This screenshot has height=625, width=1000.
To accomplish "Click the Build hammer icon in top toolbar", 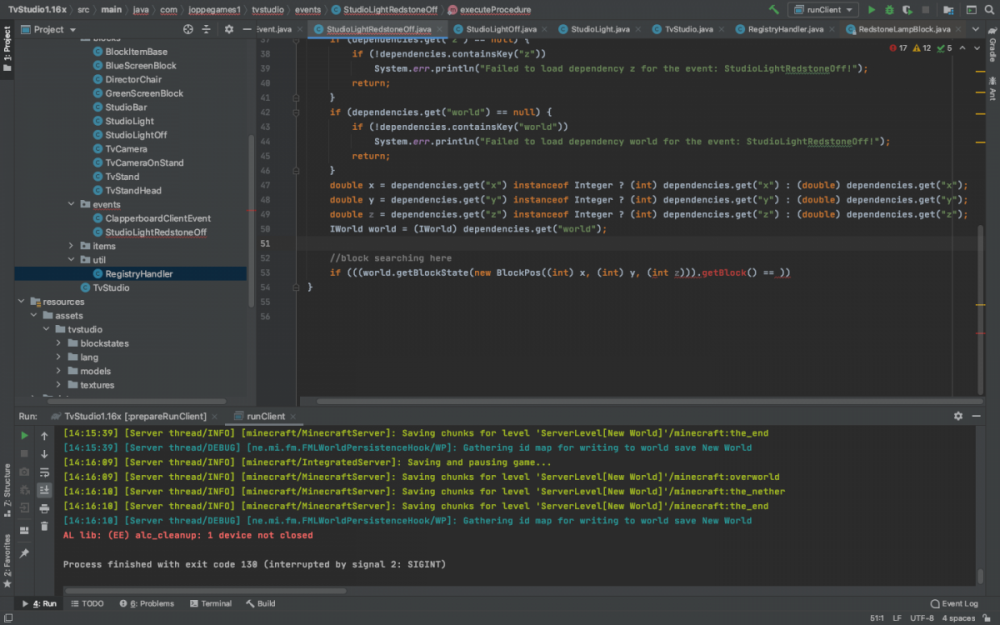I will tap(773, 10).
